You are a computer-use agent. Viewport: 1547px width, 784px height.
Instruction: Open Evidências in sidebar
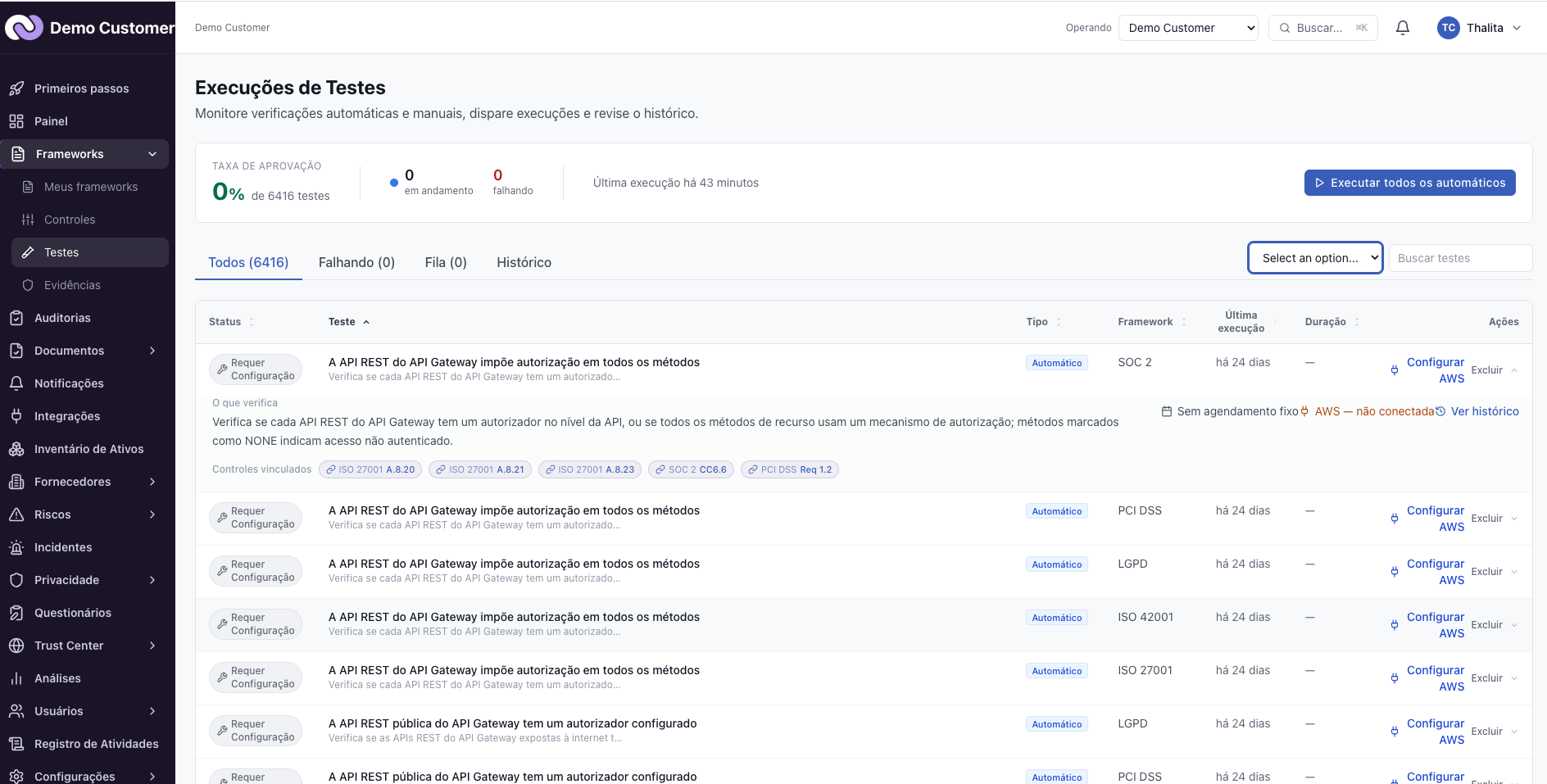90,285
